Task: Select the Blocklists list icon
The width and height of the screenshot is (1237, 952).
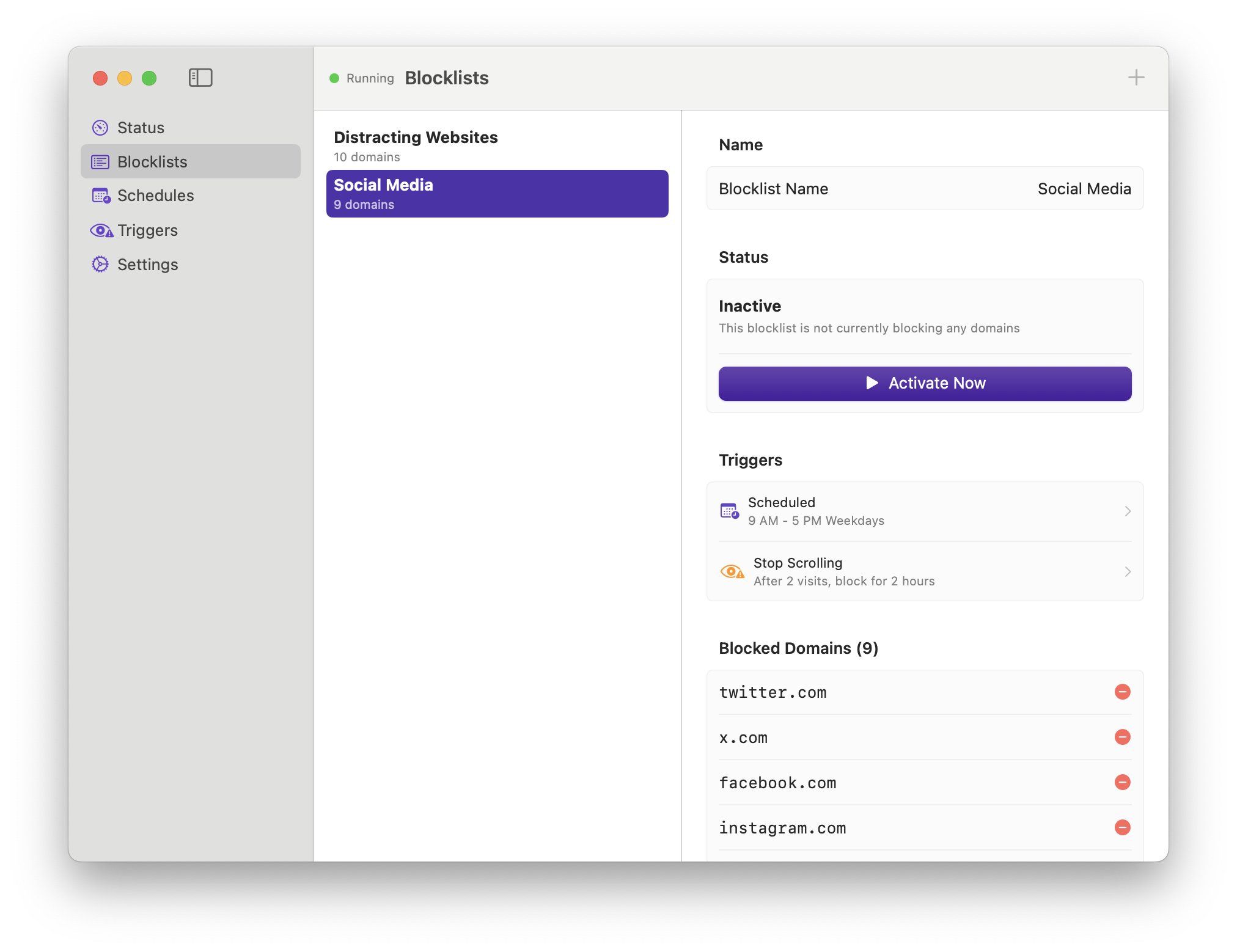Action: pyautogui.click(x=100, y=161)
